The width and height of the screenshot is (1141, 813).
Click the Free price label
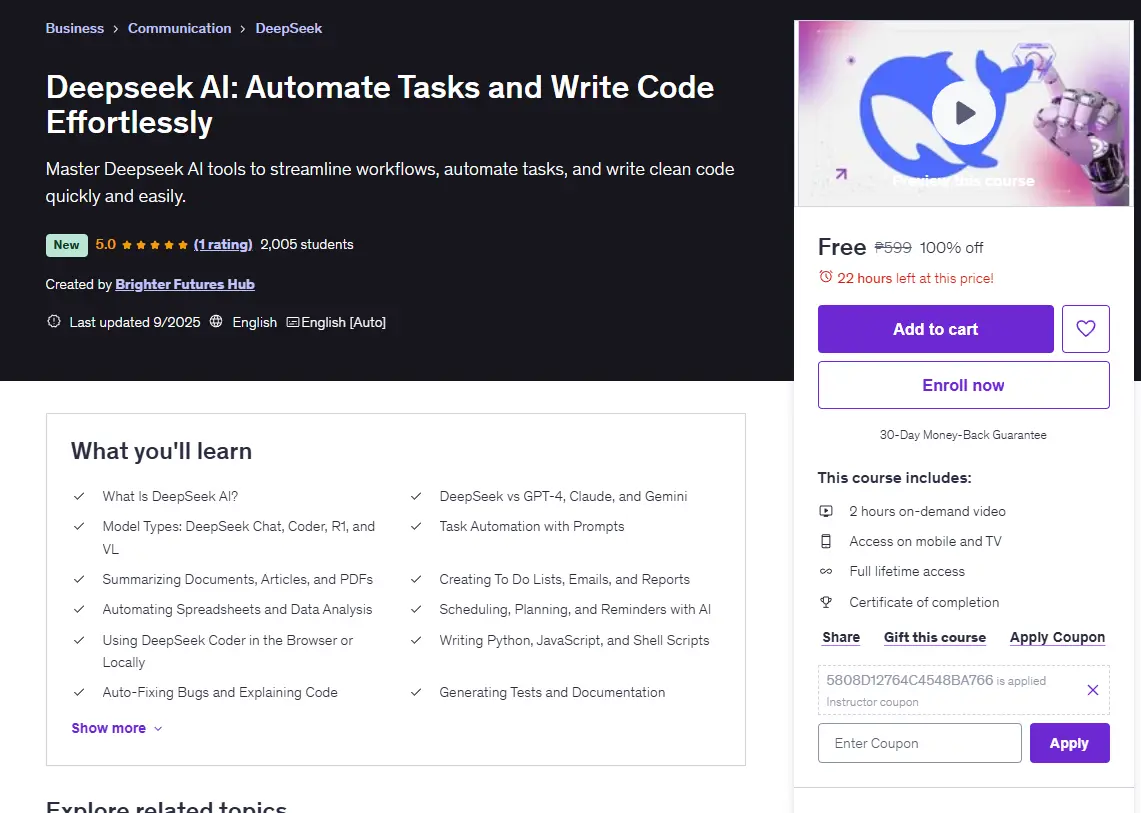842,247
